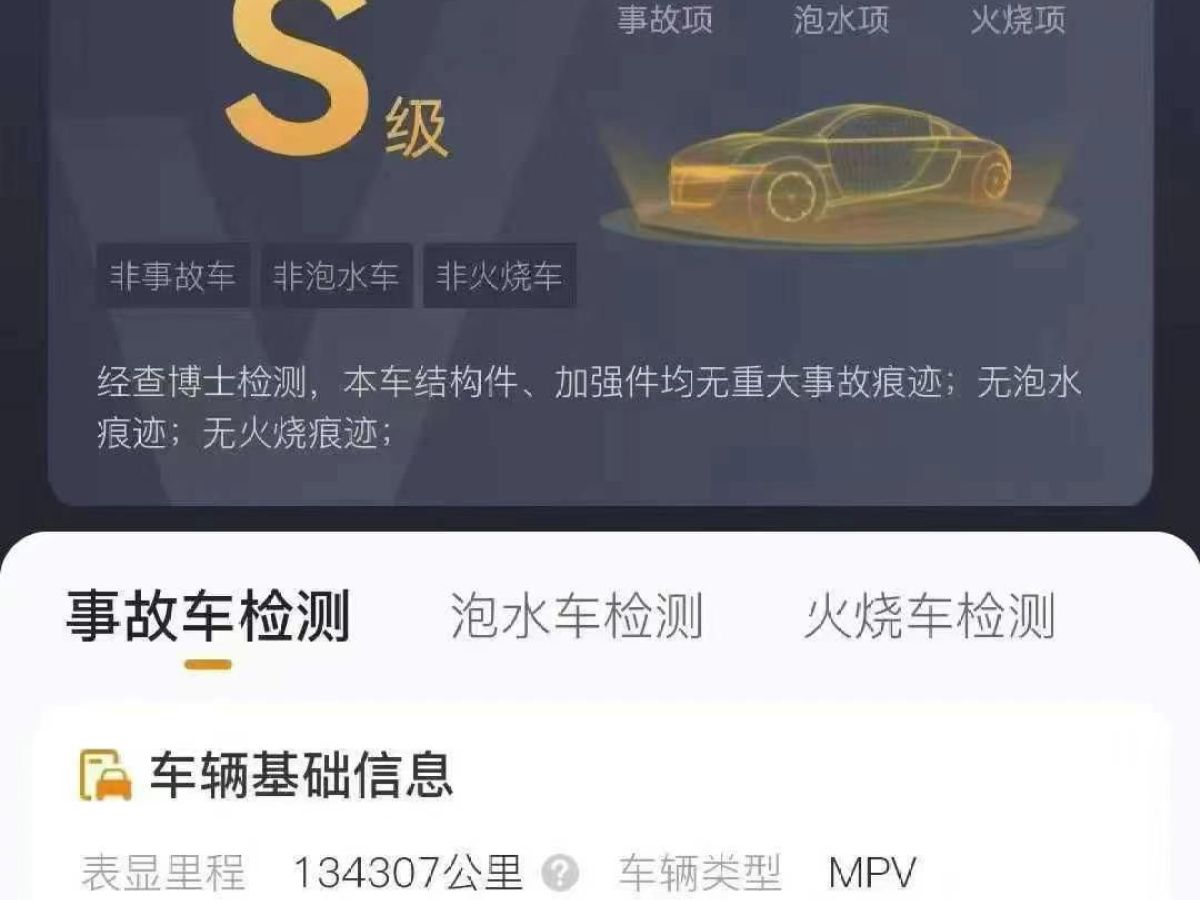This screenshot has width=1200, height=900.
Task: Click the 泡水项 label at top
Action: click(x=841, y=20)
